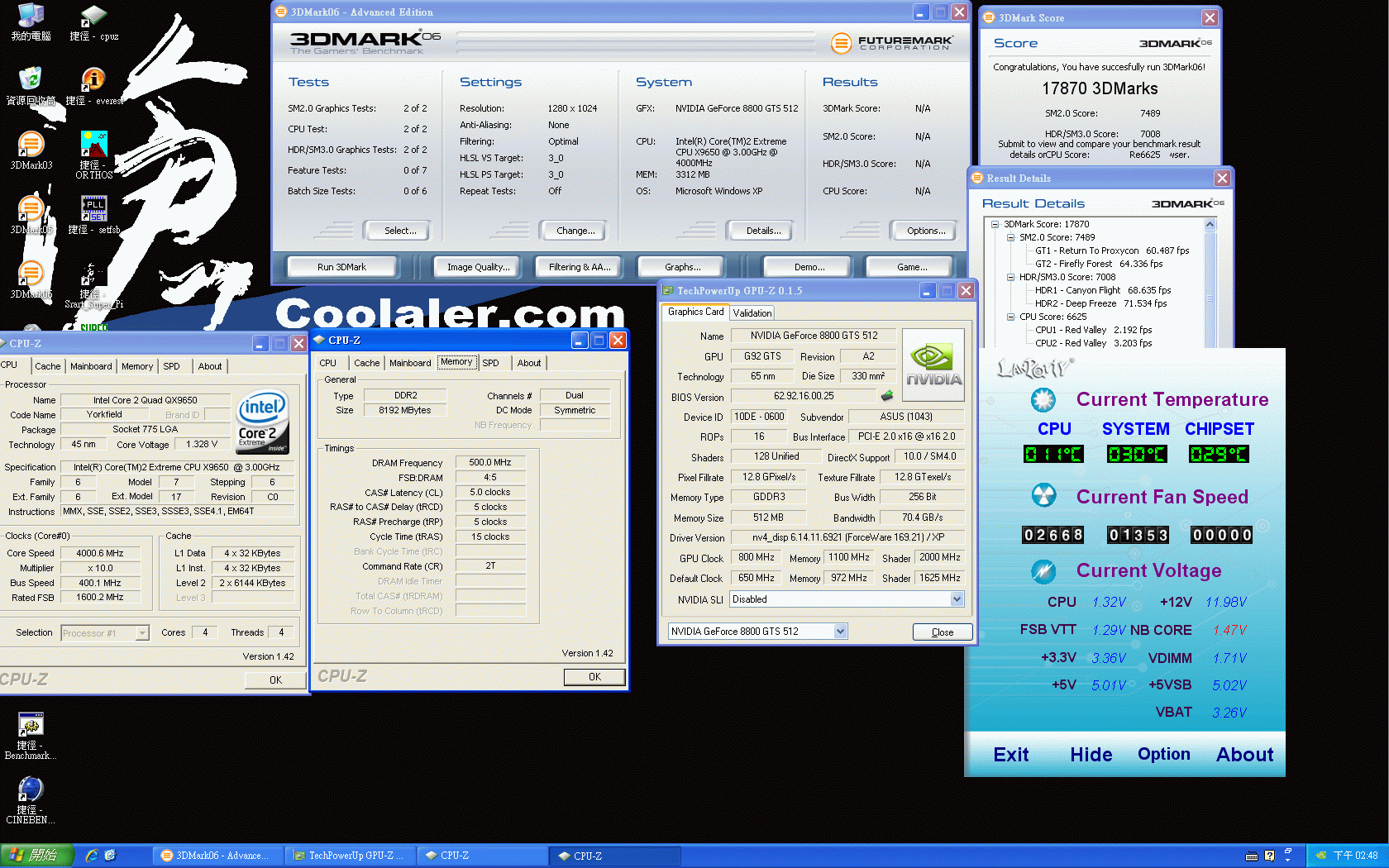The width and height of the screenshot is (1389, 868).
Task: Open the Processor #1 selection dropdown
Action: [142, 633]
